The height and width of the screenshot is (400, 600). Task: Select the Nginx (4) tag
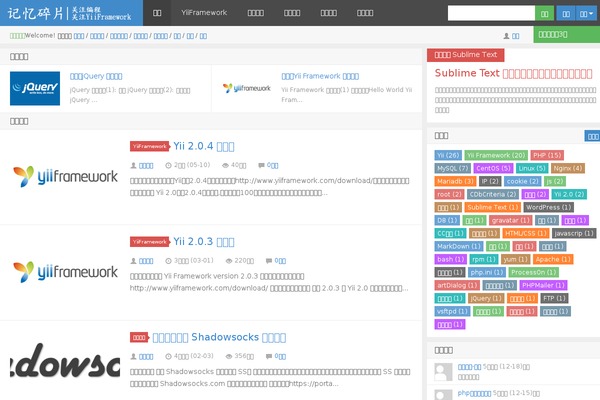click(568, 168)
